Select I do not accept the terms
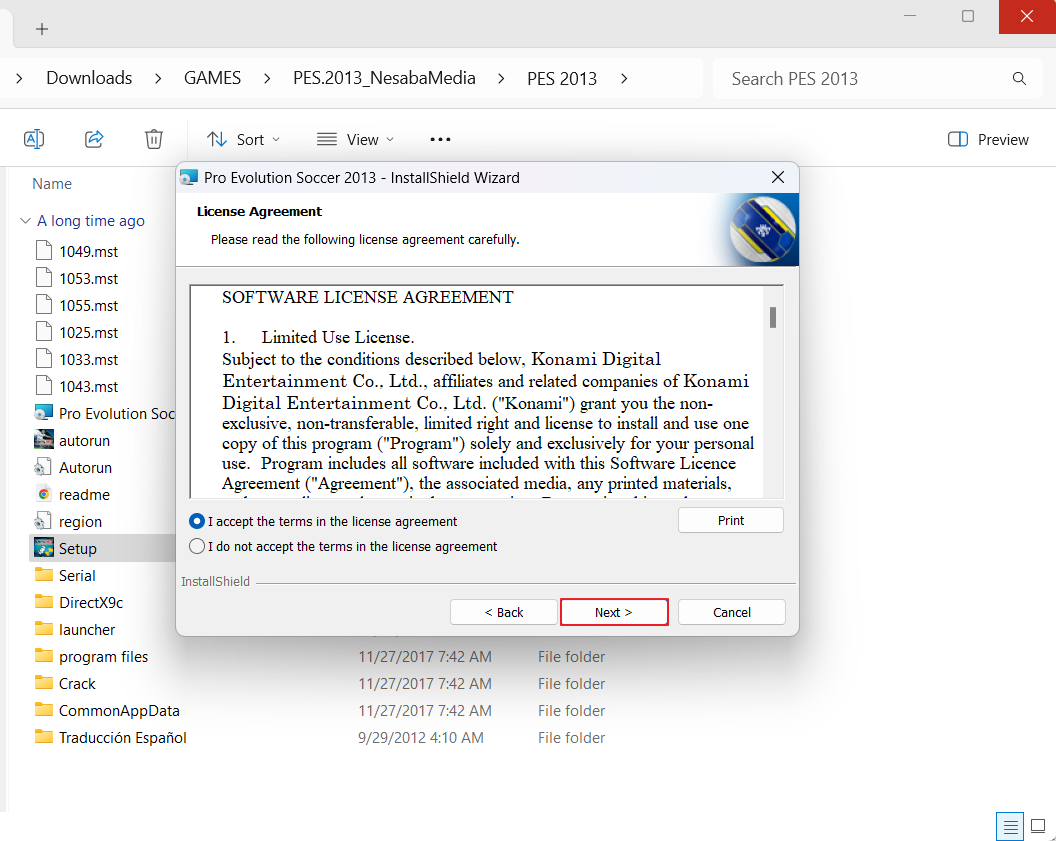 197,546
